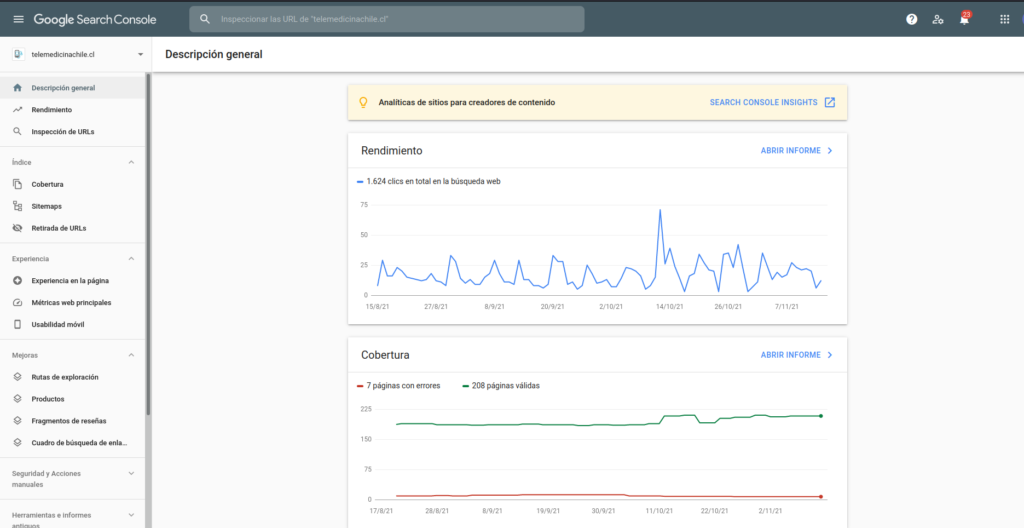This screenshot has width=1024, height=528.
Task: Collapse the Mejoras section
Action: pyautogui.click(x=131, y=355)
